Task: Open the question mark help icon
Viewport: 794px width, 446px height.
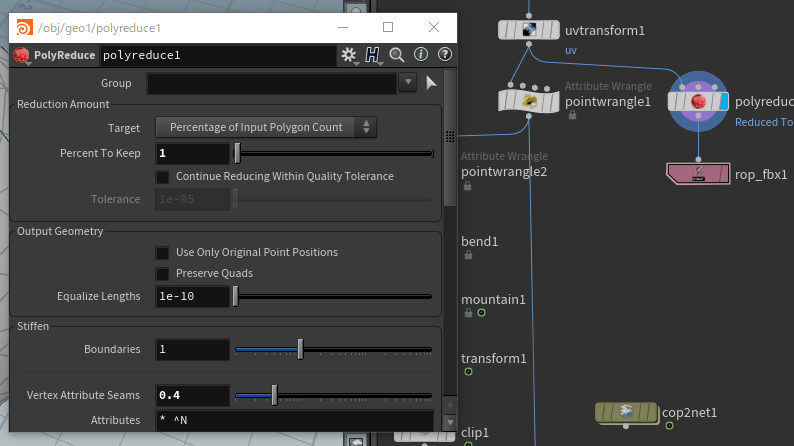Action: (x=445, y=54)
